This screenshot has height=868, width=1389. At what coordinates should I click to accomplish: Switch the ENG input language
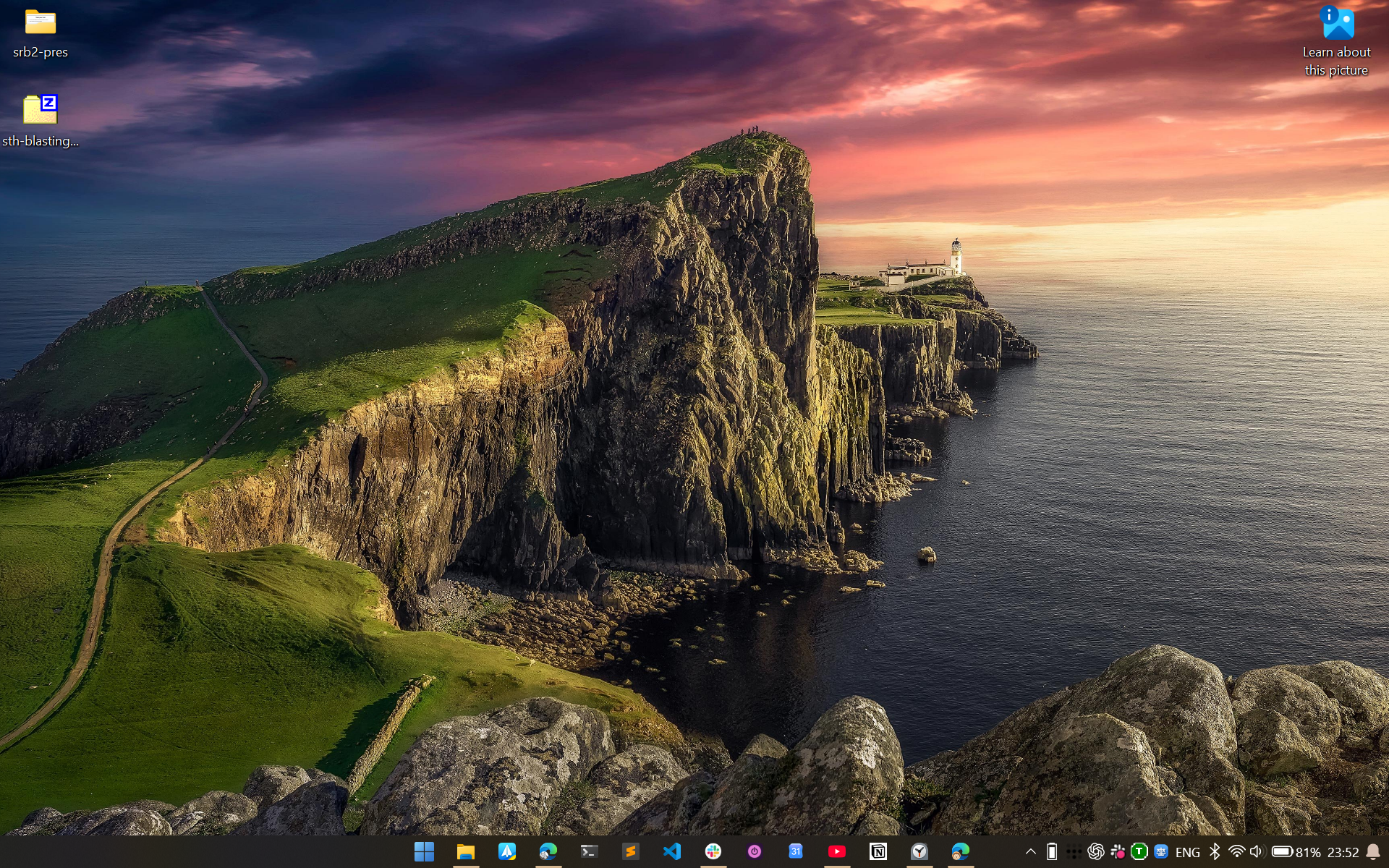click(x=1187, y=852)
